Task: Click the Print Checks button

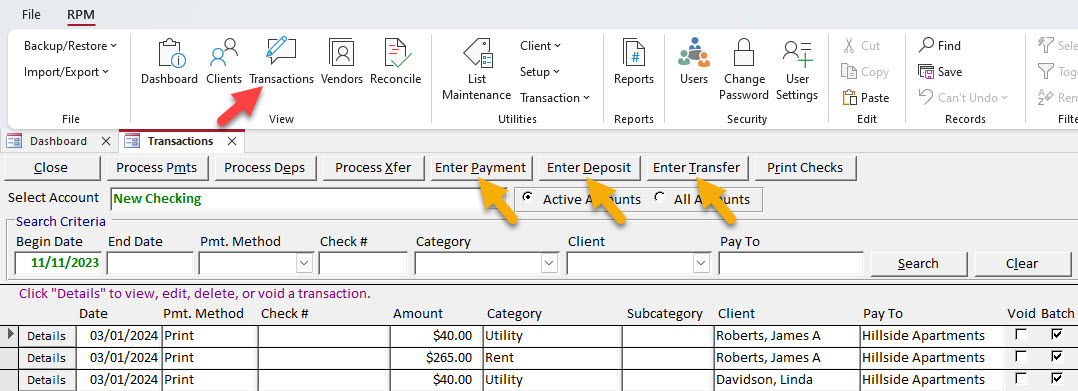Action: tap(805, 168)
